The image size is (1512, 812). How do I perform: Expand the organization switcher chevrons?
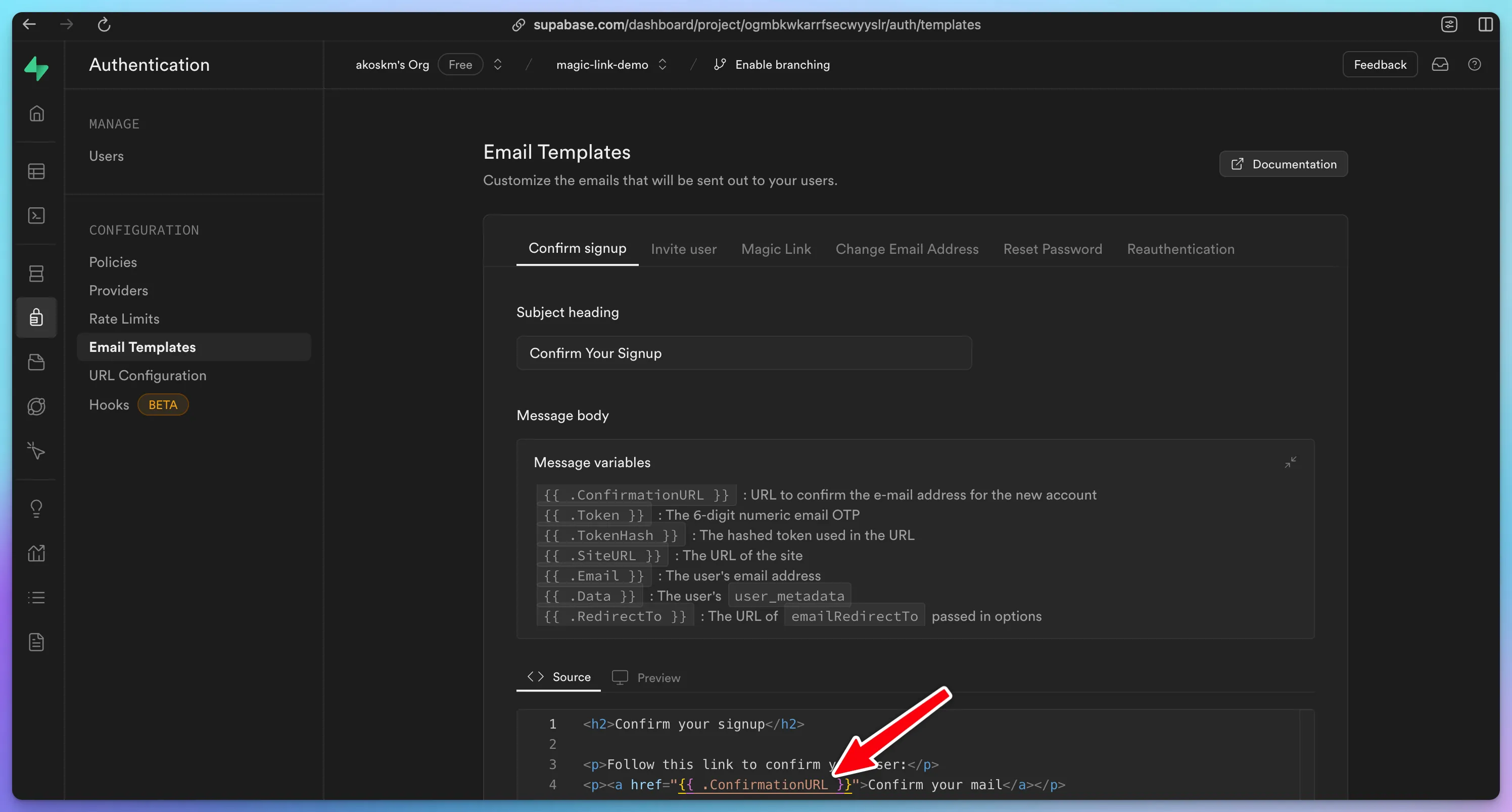(498, 65)
